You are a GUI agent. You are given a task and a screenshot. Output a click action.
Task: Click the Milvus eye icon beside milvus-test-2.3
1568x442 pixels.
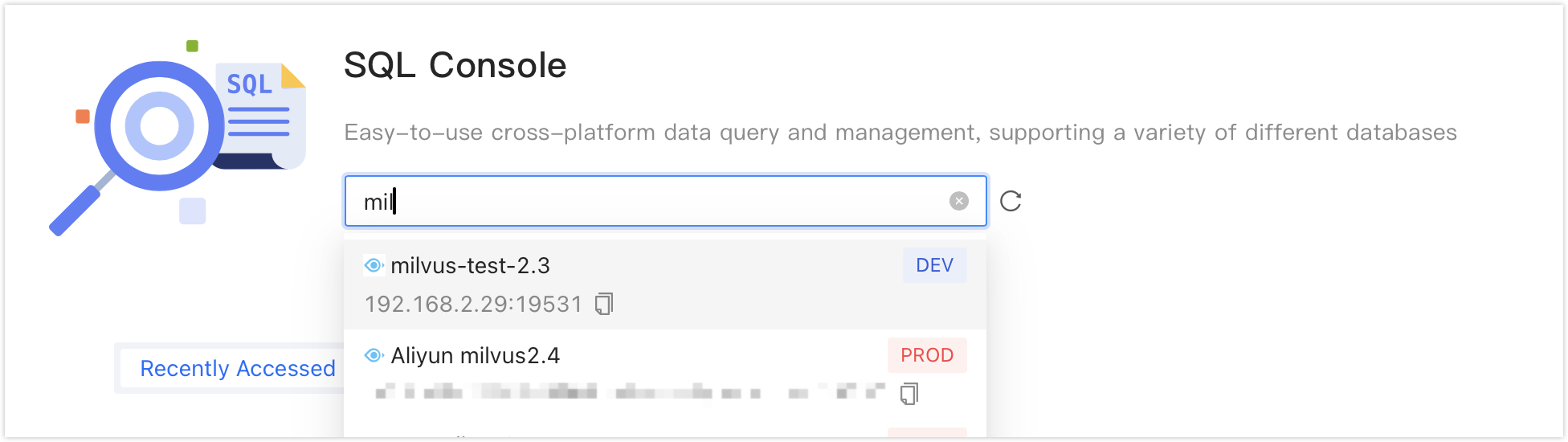tap(374, 265)
